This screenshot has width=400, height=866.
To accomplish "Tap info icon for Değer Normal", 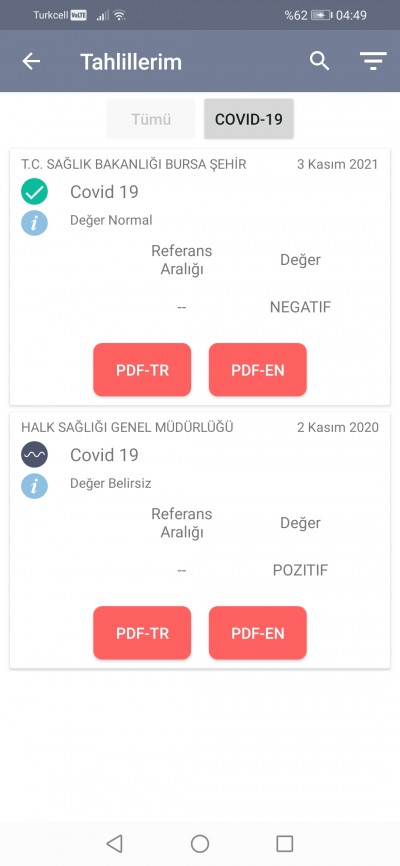I will tap(34, 223).
